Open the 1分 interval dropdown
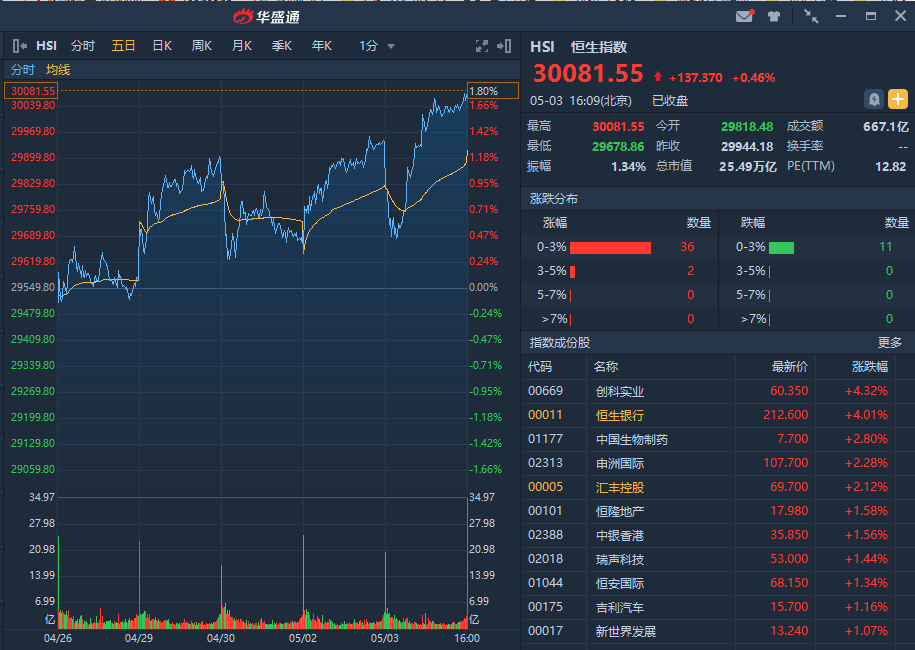 (x=376, y=46)
